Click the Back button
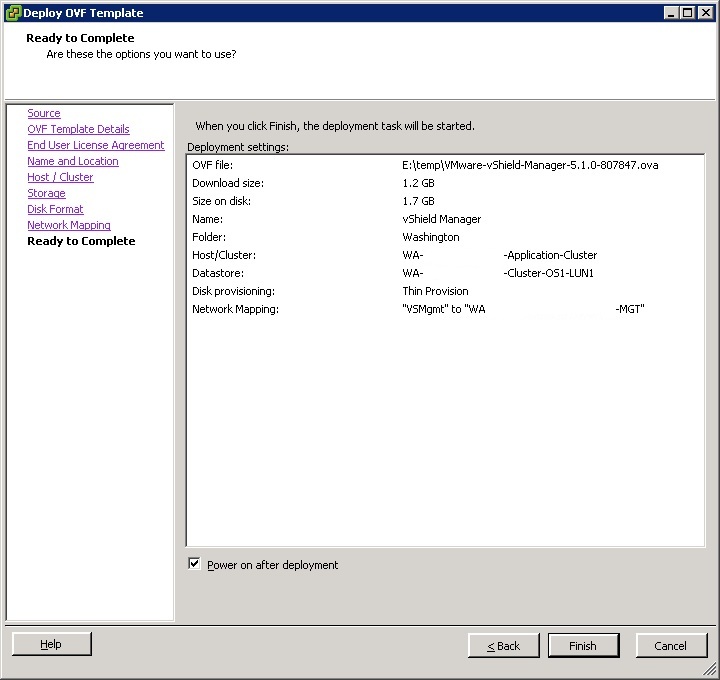Image resolution: width=720 pixels, height=680 pixels. click(x=503, y=646)
